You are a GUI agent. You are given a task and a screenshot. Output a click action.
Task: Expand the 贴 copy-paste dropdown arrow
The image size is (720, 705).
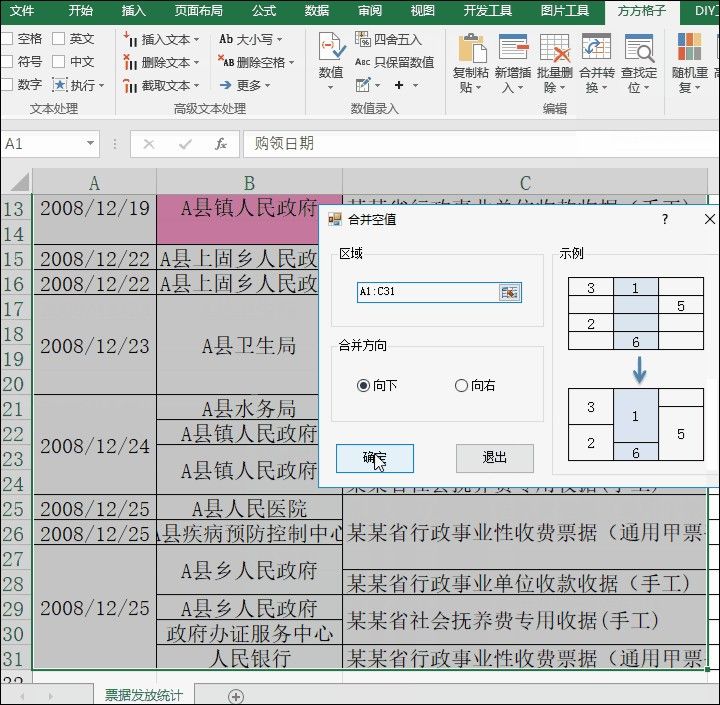[478, 87]
